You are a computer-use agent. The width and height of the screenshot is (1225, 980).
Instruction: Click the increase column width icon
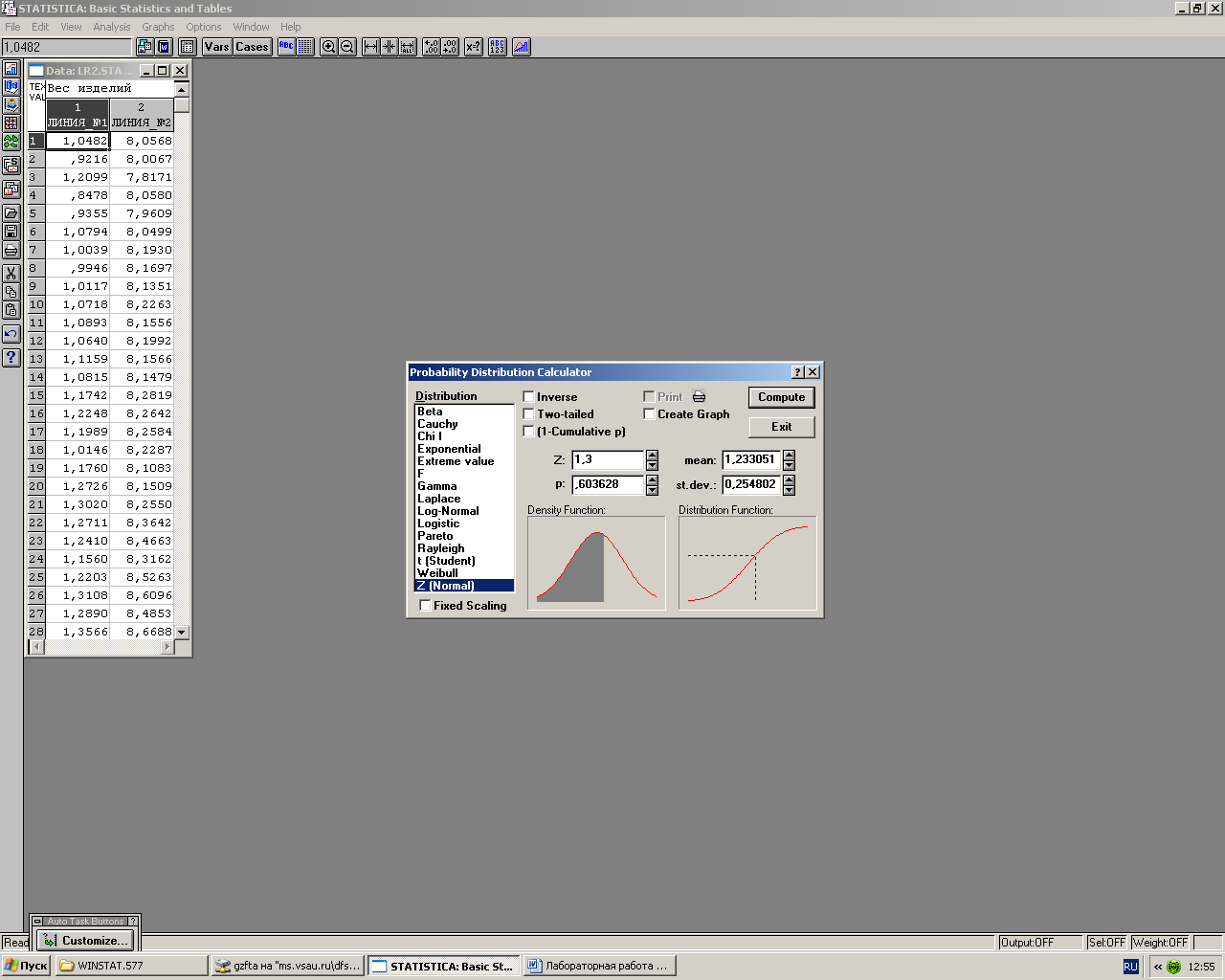[370, 46]
